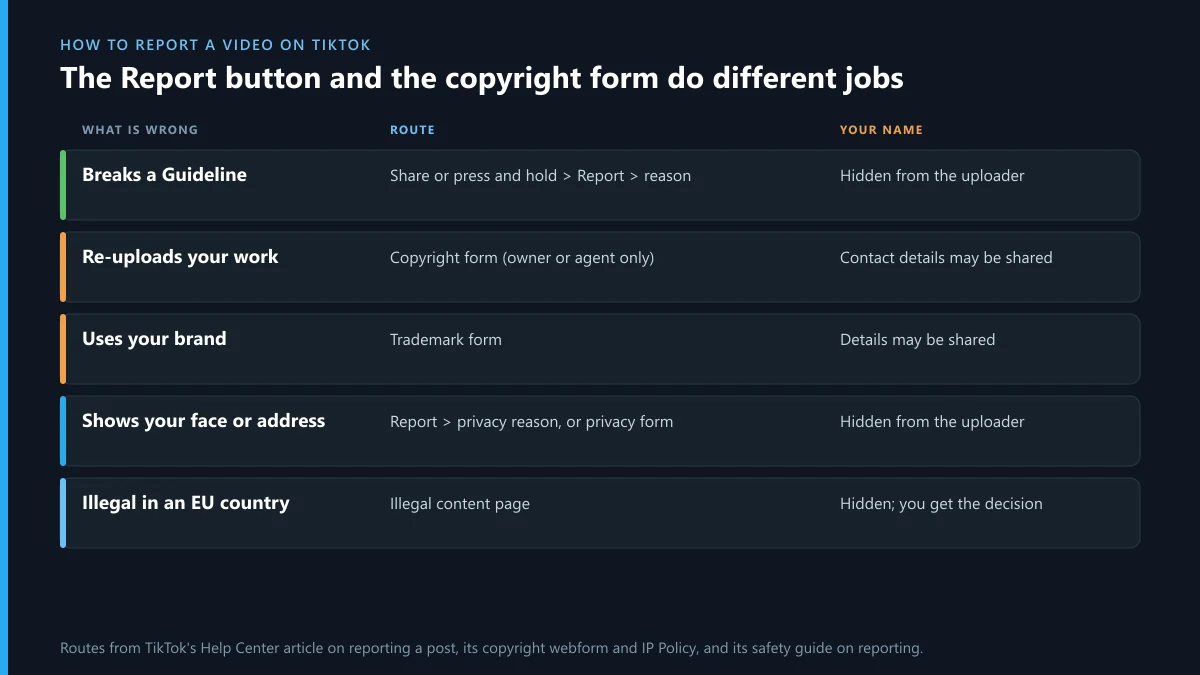Click 'Report > privacy reason, or privacy form'
This screenshot has height=675, width=1200.
pyautogui.click(x=531, y=422)
